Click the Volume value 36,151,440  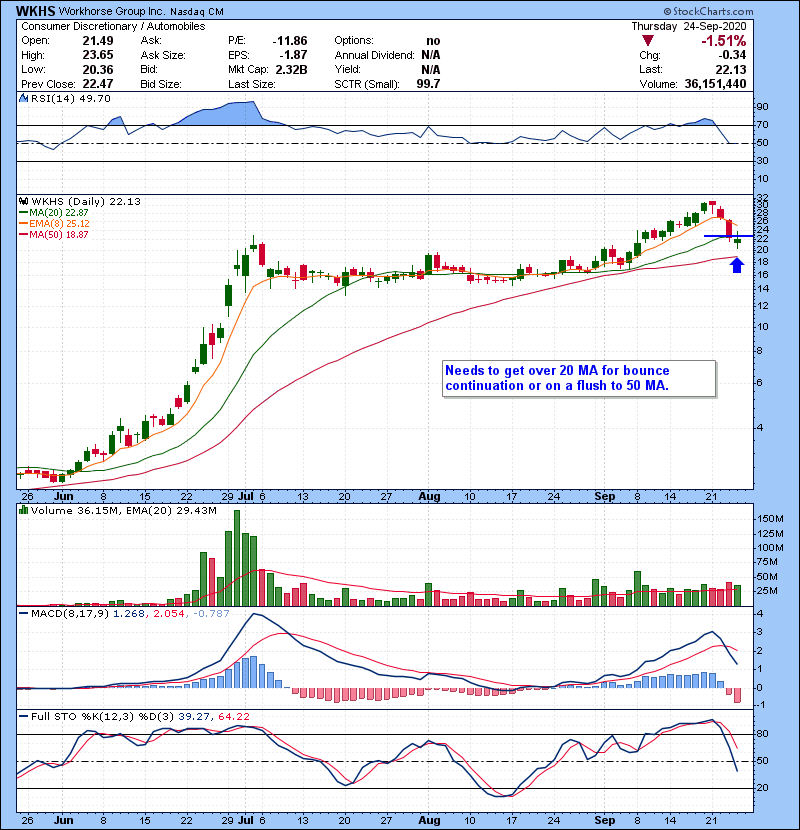[x=715, y=84]
